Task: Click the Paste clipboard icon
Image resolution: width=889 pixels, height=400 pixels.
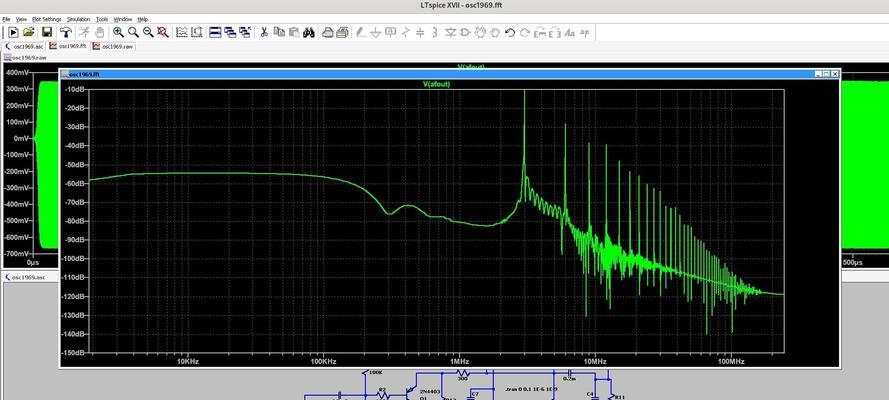Action: tap(294, 33)
